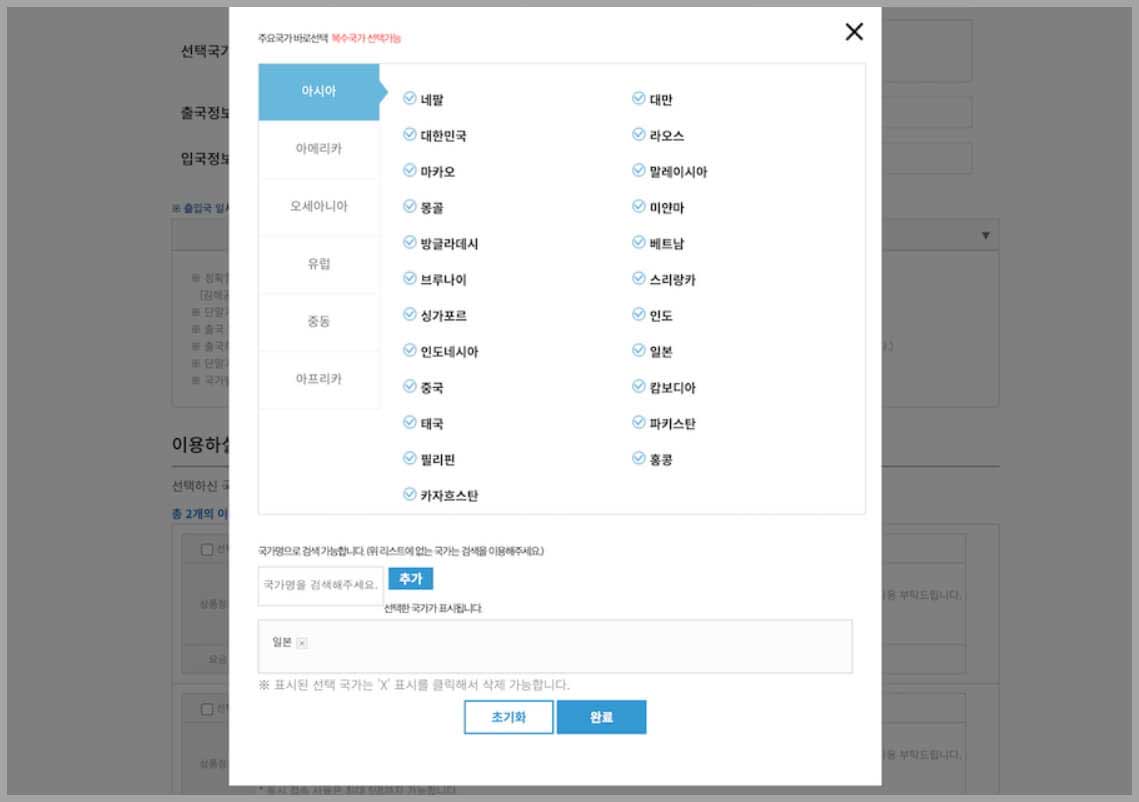
Task: Switch to the 아프리카 region tab
Action: [318, 379]
